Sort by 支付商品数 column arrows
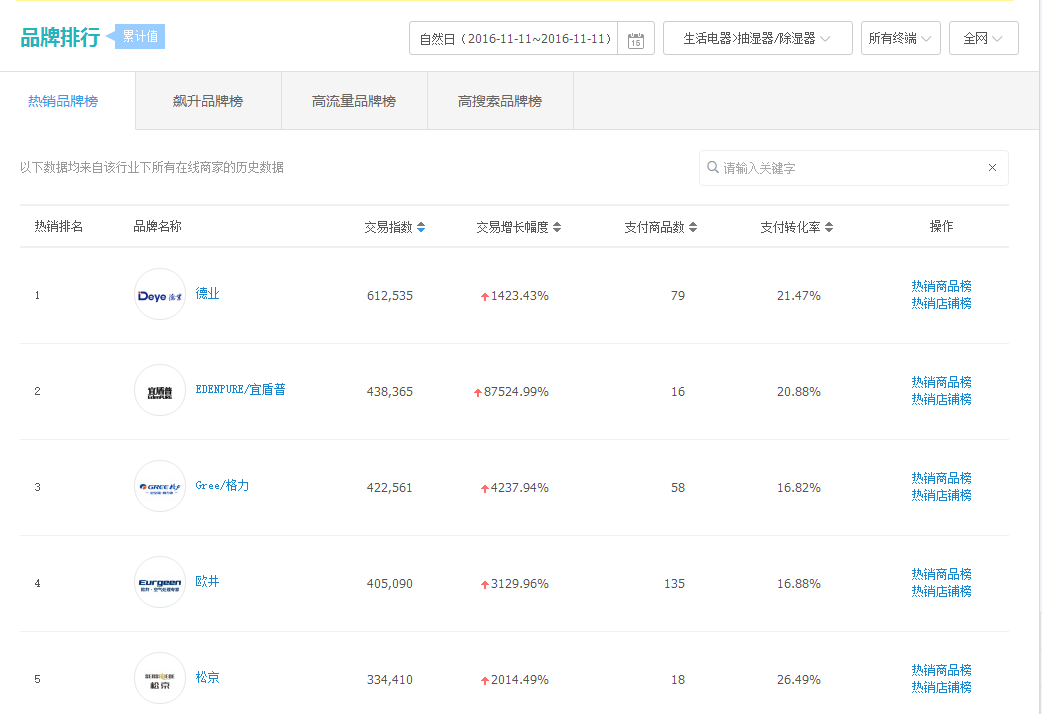 coord(693,228)
